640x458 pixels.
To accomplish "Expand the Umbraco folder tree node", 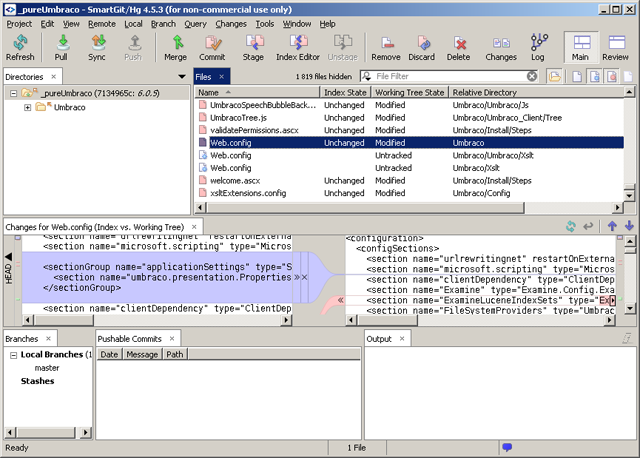I will click(28, 107).
